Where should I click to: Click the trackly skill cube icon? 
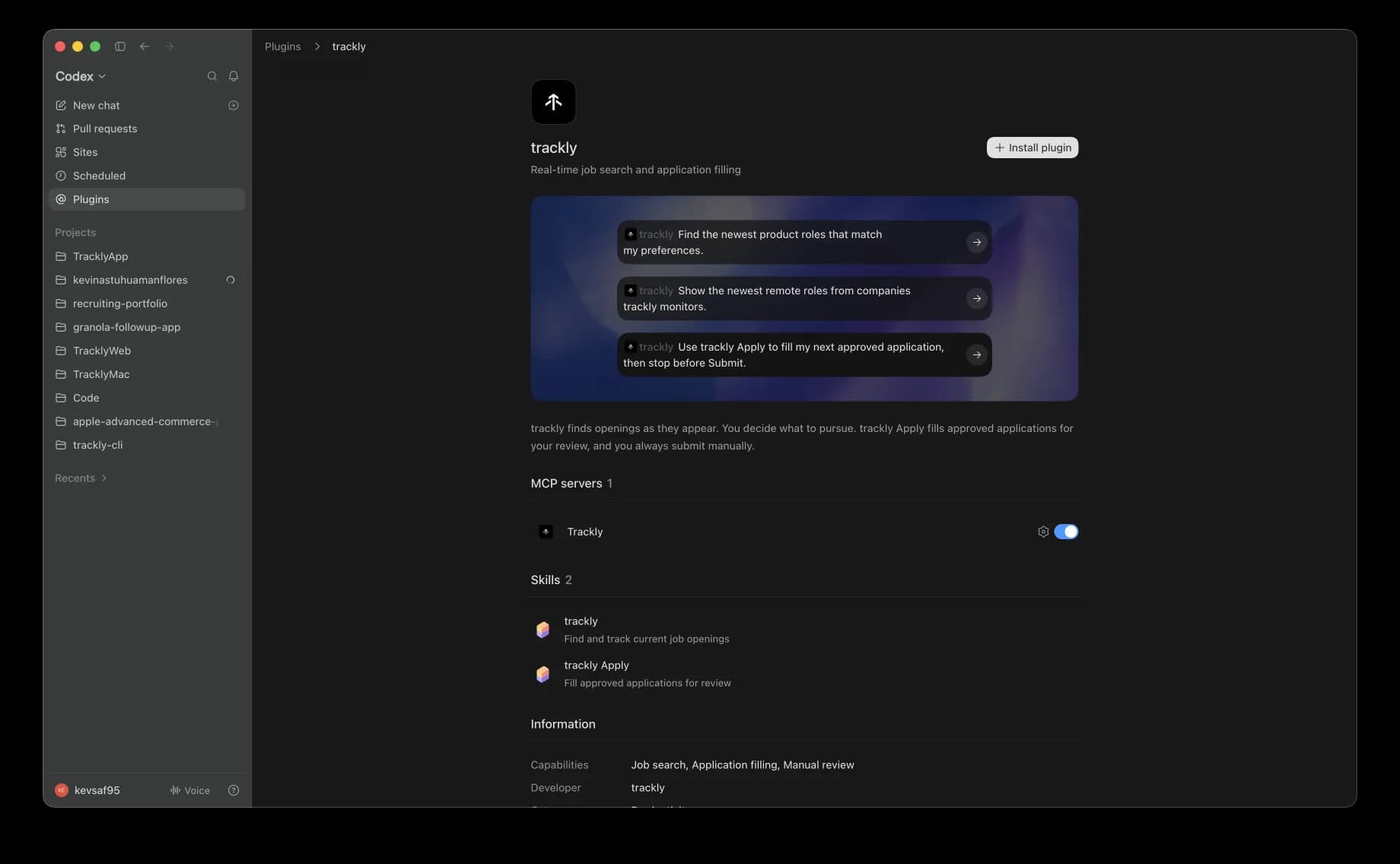pos(542,630)
